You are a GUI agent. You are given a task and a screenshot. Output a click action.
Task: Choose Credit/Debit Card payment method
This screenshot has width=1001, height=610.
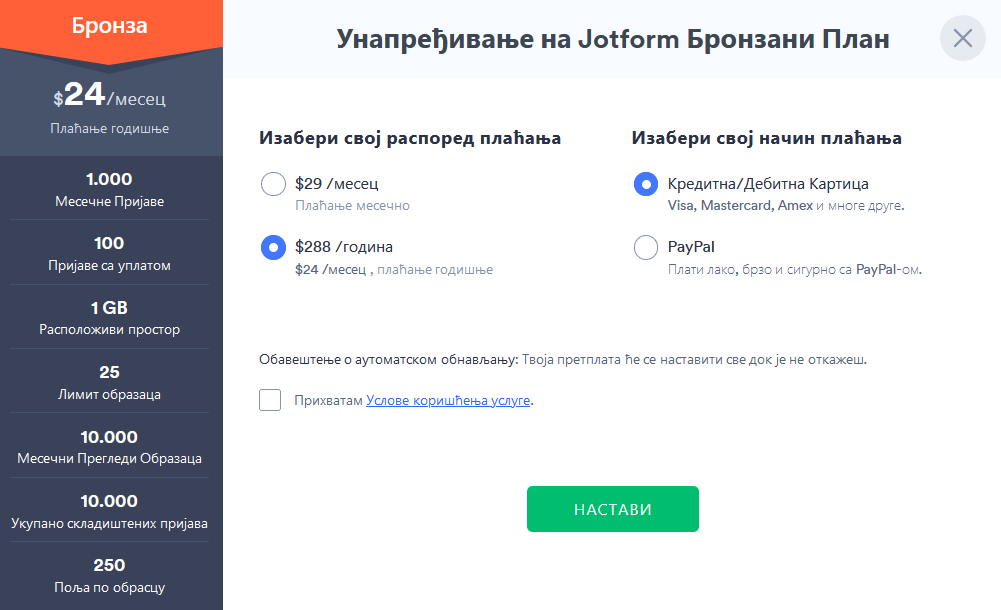645,184
